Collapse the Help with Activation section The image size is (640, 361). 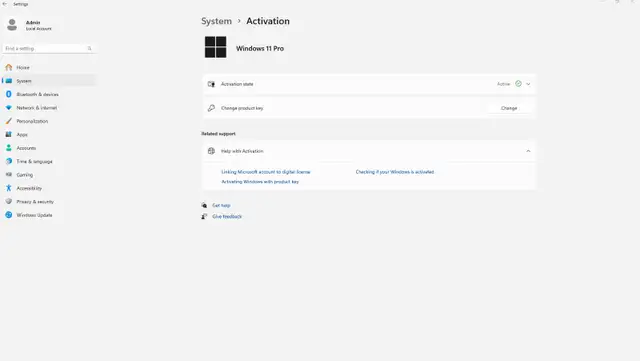pyautogui.click(x=528, y=151)
